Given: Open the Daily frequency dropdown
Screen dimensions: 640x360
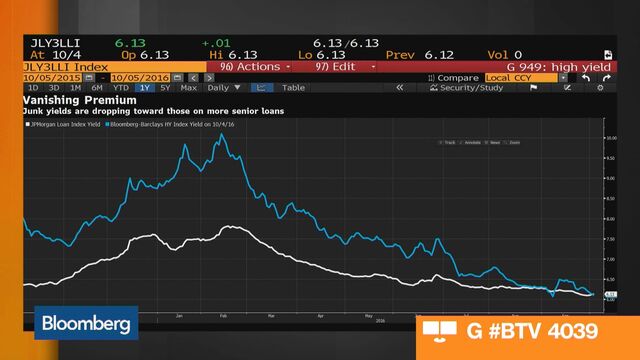Looking at the screenshot, I should click(x=224, y=88).
